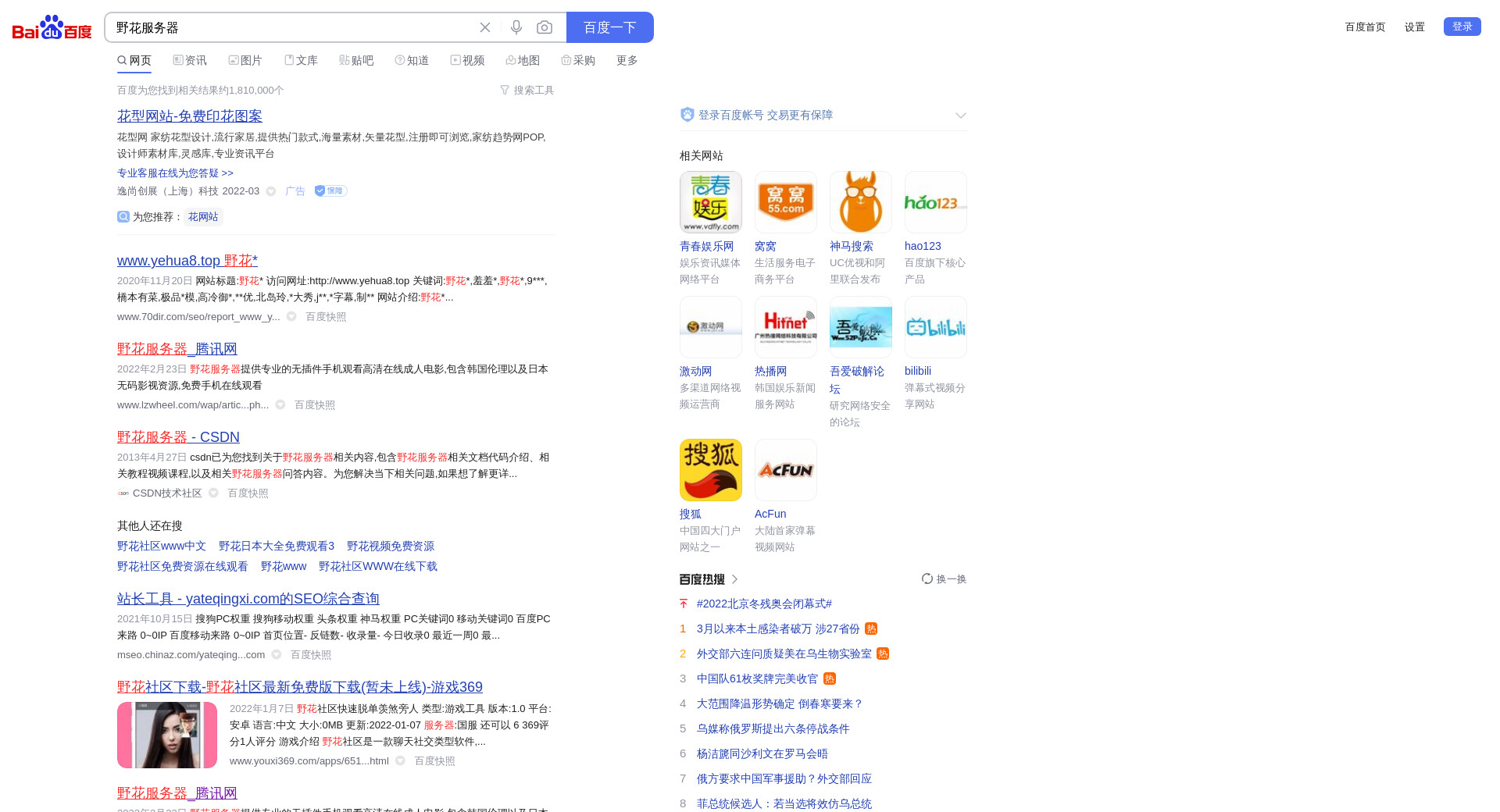
Task: Open the 更多 menu in search categories
Action: (627, 61)
